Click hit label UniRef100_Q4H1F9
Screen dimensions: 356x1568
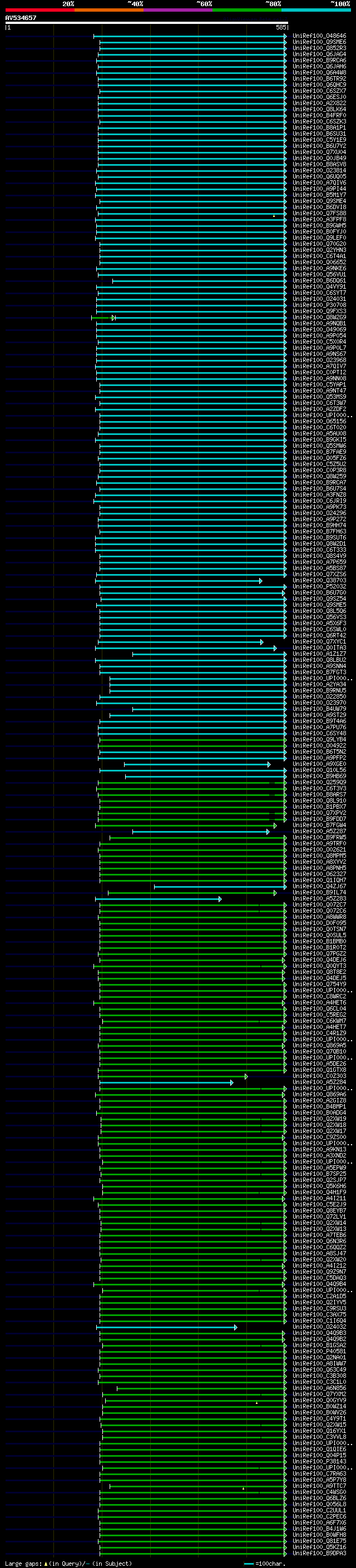tap(319, 1192)
